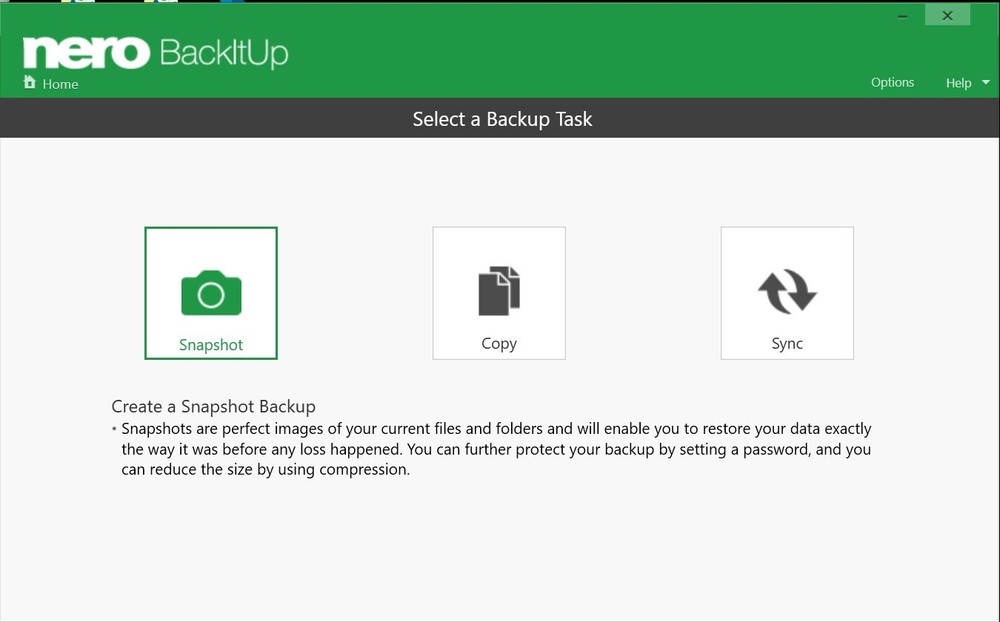This screenshot has width=1000, height=622.
Task: Select the Sync text label
Action: click(787, 343)
